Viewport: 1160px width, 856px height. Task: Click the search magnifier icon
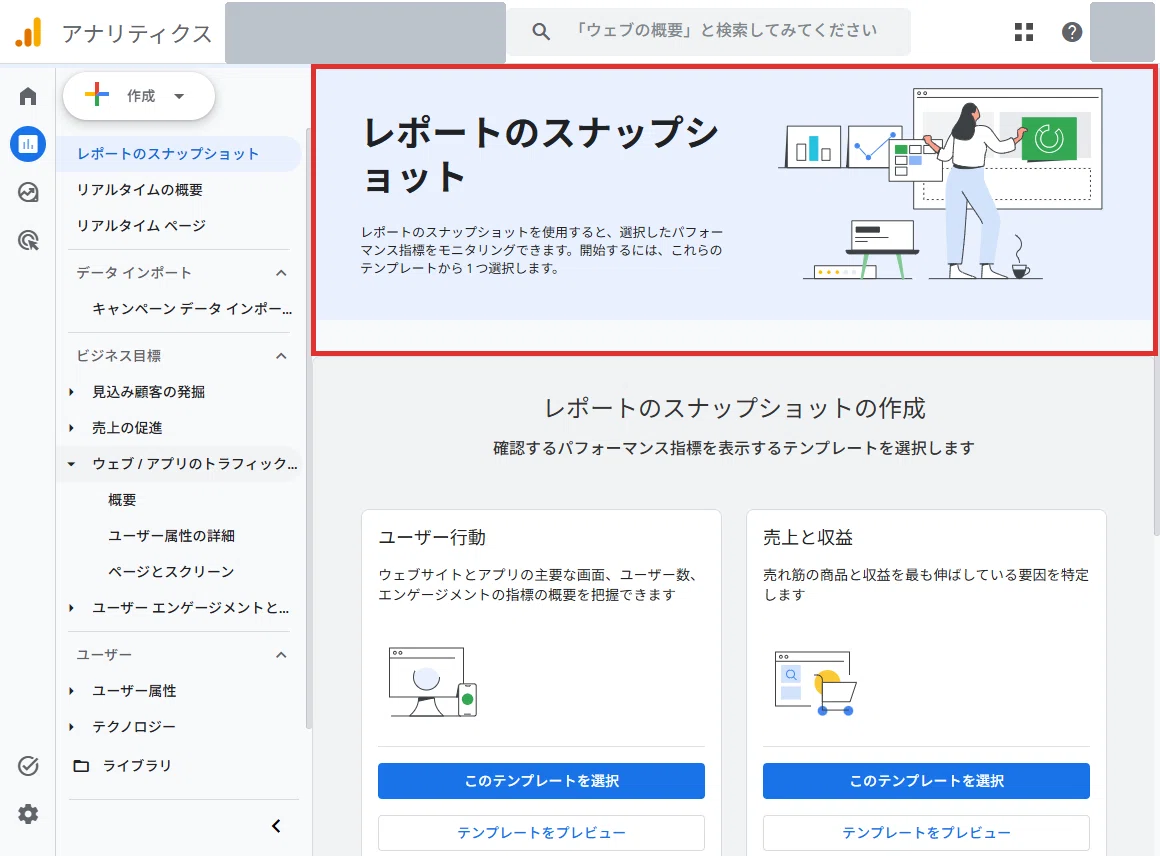point(541,32)
